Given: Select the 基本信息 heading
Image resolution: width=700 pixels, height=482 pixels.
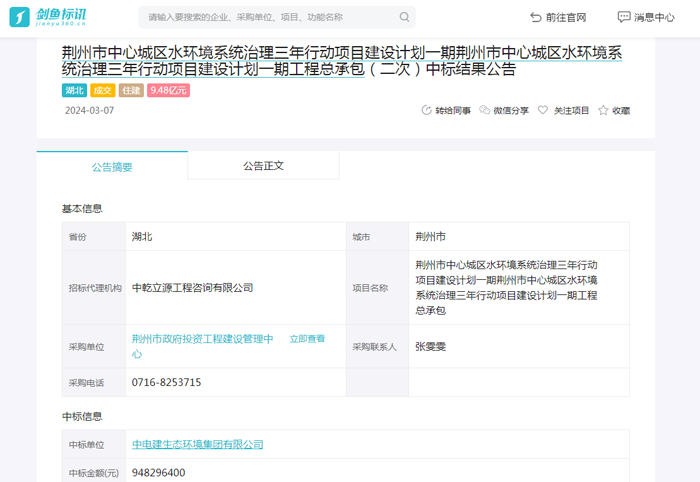Looking at the screenshot, I should [x=82, y=208].
